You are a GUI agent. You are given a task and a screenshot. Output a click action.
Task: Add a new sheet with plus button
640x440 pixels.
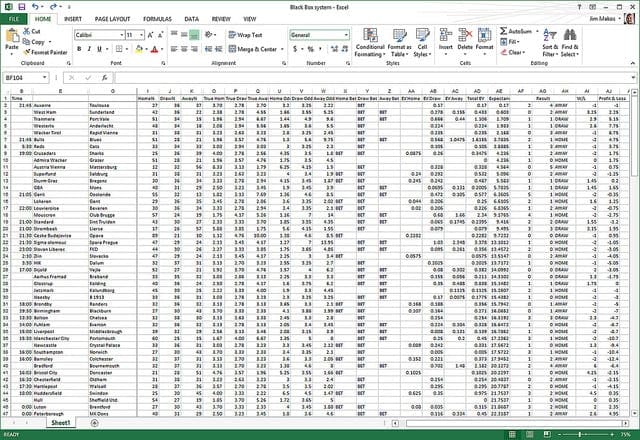coord(94,423)
